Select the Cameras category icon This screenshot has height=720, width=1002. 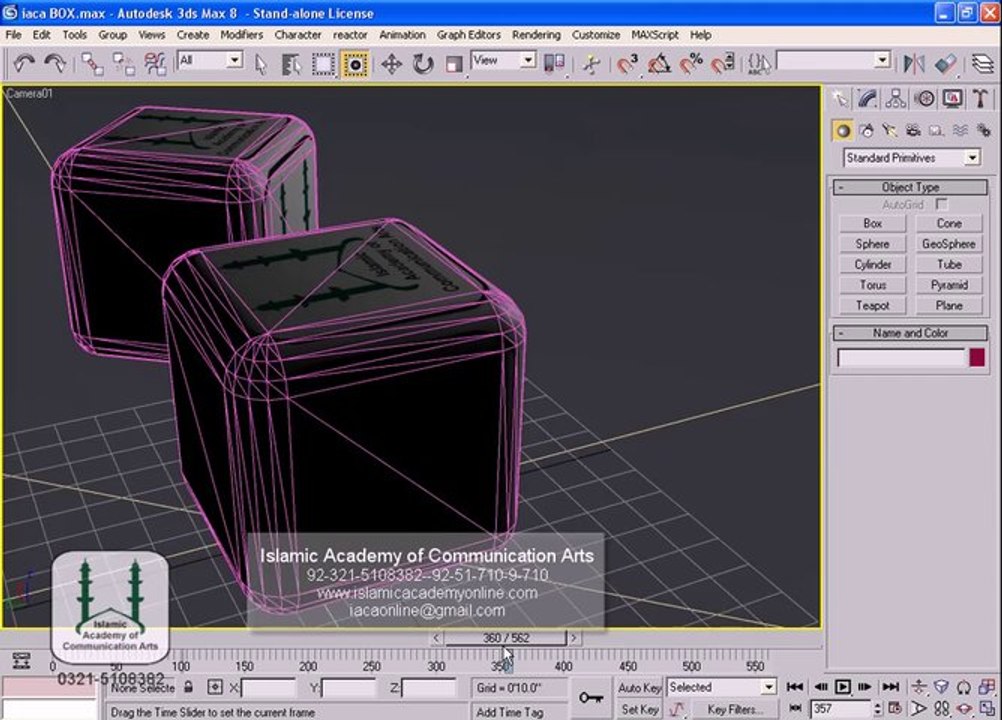pos(913,130)
